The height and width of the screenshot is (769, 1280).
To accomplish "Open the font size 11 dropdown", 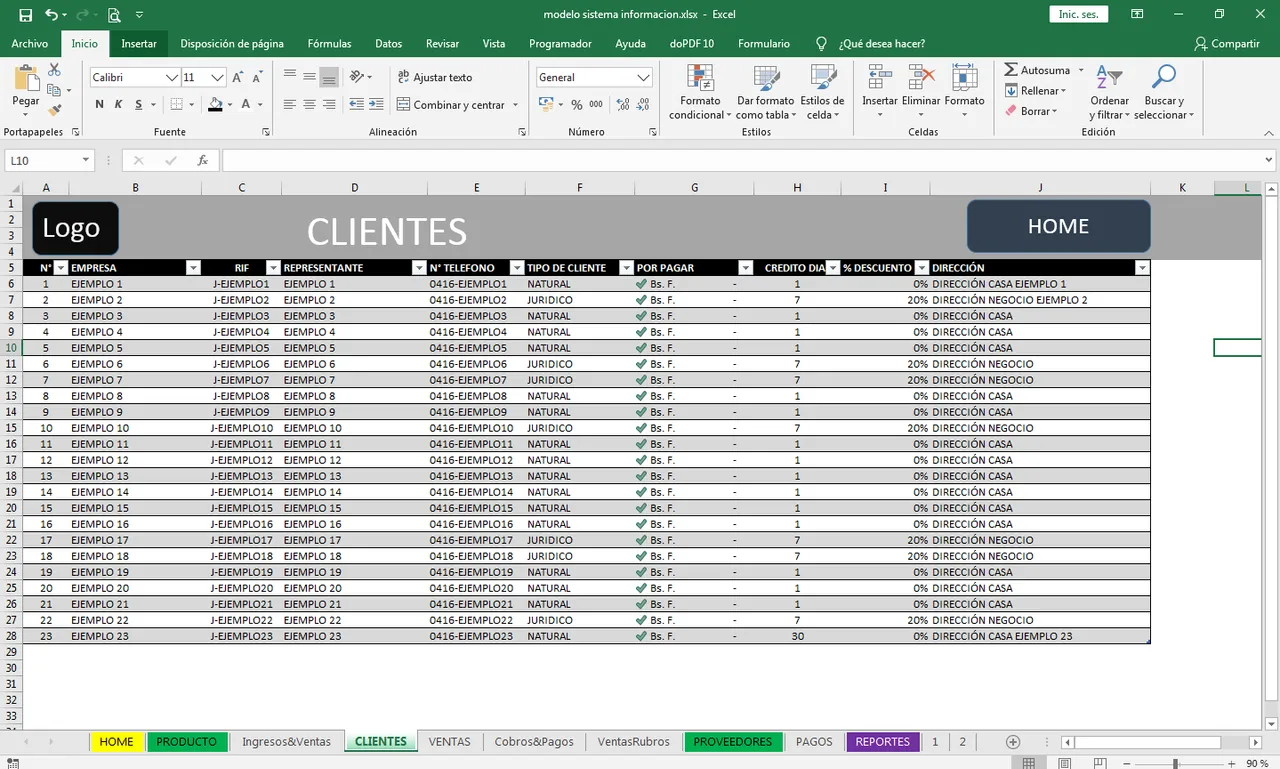I will click(x=218, y=77).
